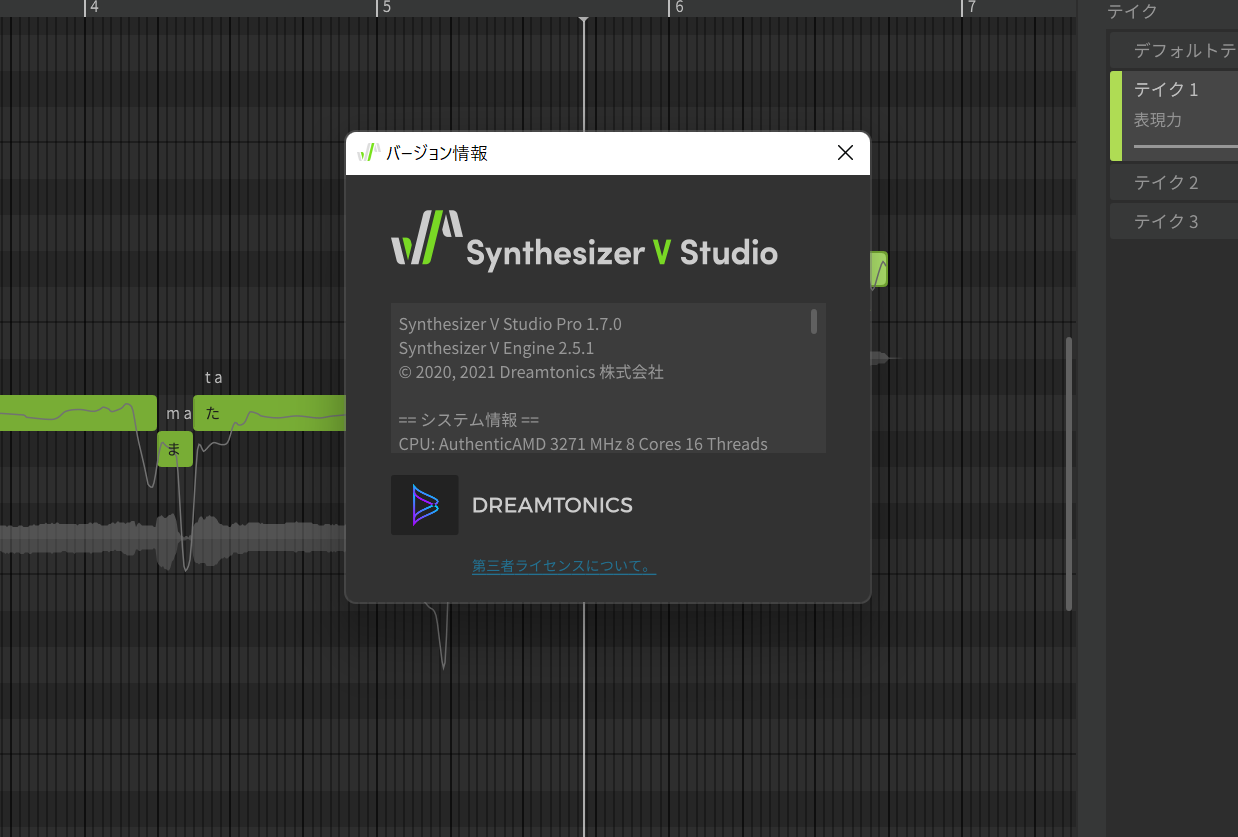Click the dialog title bar Synthesizer V icon
This screenshot has height=837, width=1238.
[x=369, y=153]
